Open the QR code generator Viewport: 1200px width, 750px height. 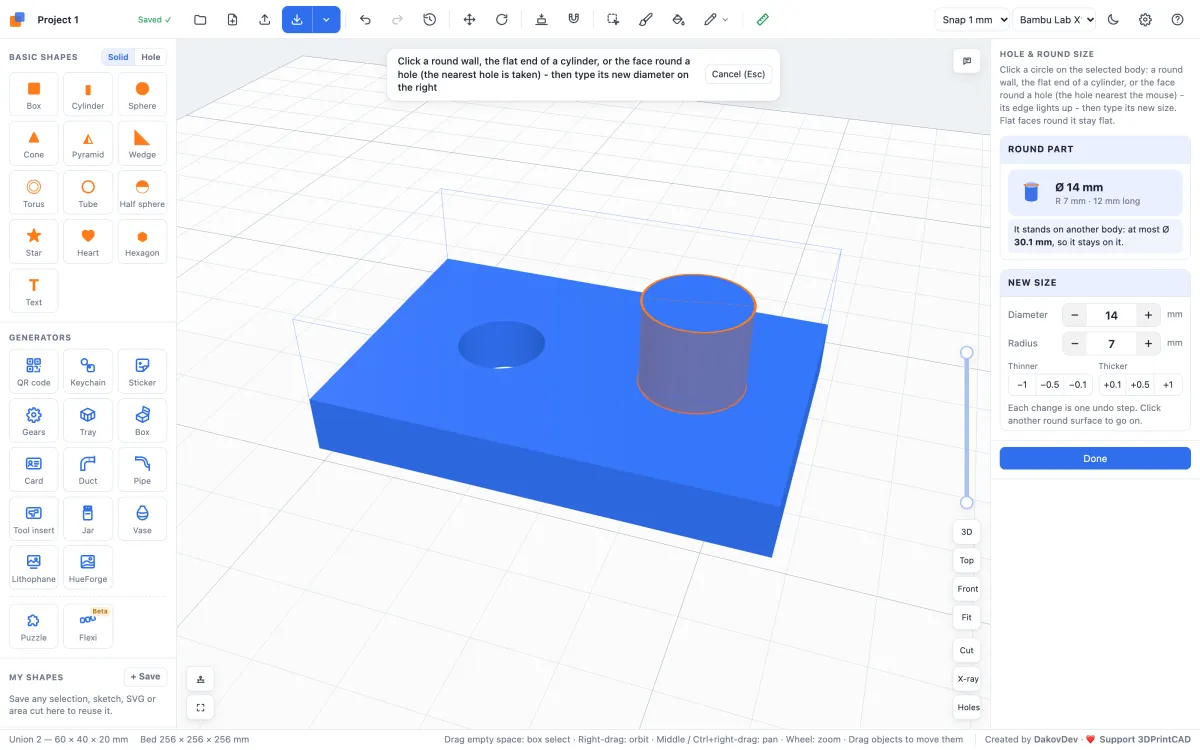pyautogui.click(x=34, y=371)
